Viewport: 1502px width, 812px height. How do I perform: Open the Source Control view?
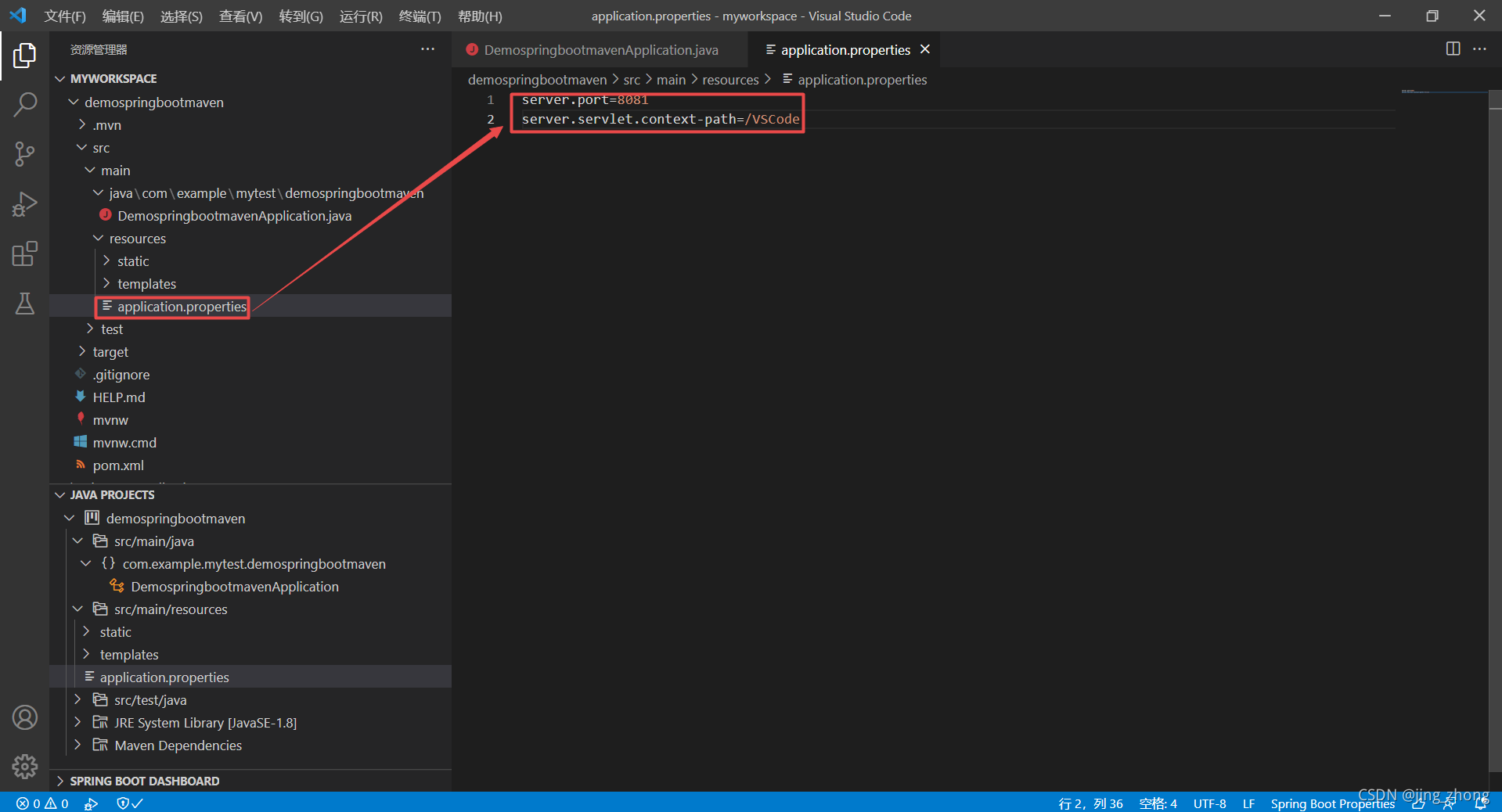point(24,154)
